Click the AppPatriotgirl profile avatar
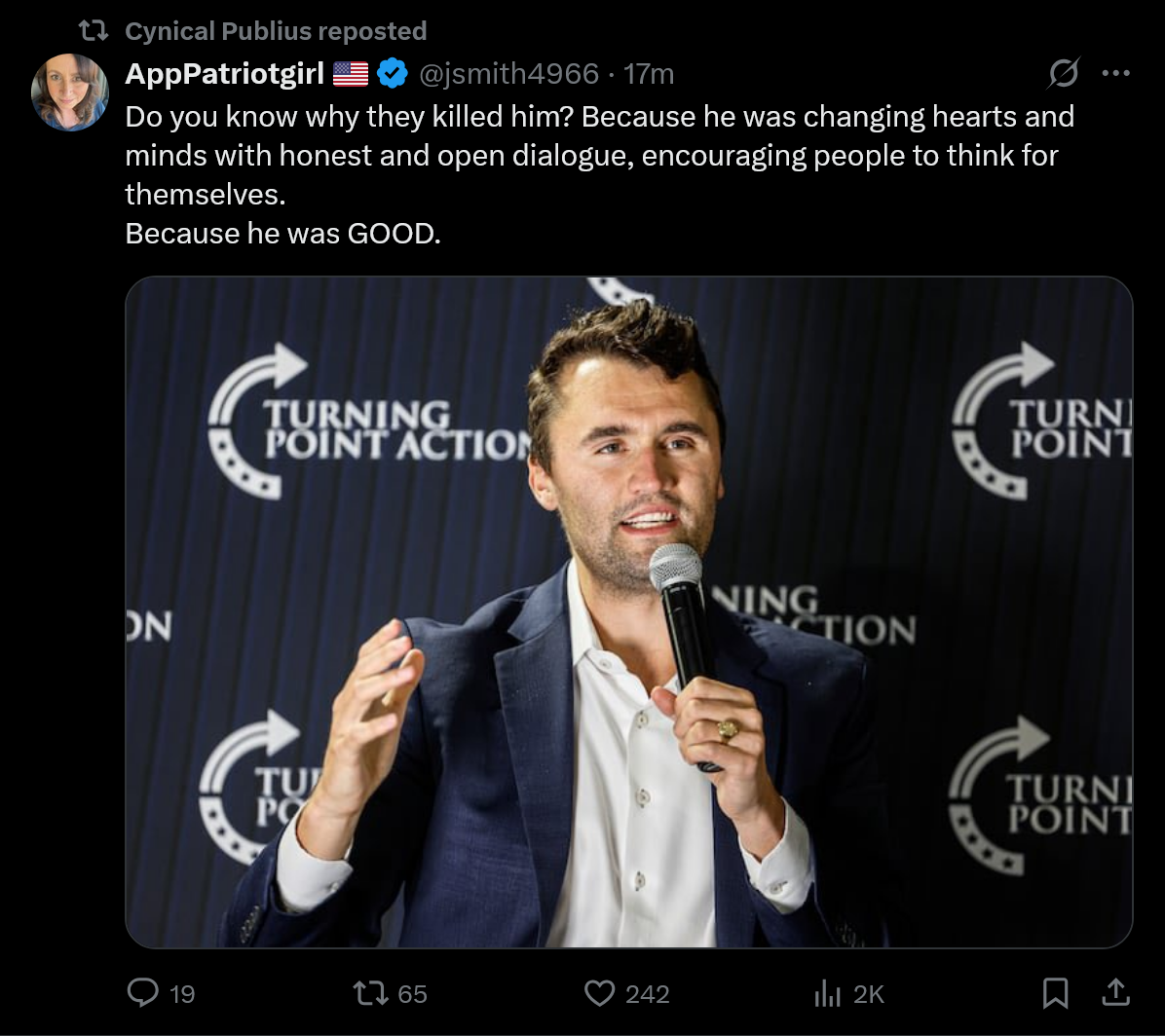This screenshot has width=1165, height=1036. click(69, 92)
